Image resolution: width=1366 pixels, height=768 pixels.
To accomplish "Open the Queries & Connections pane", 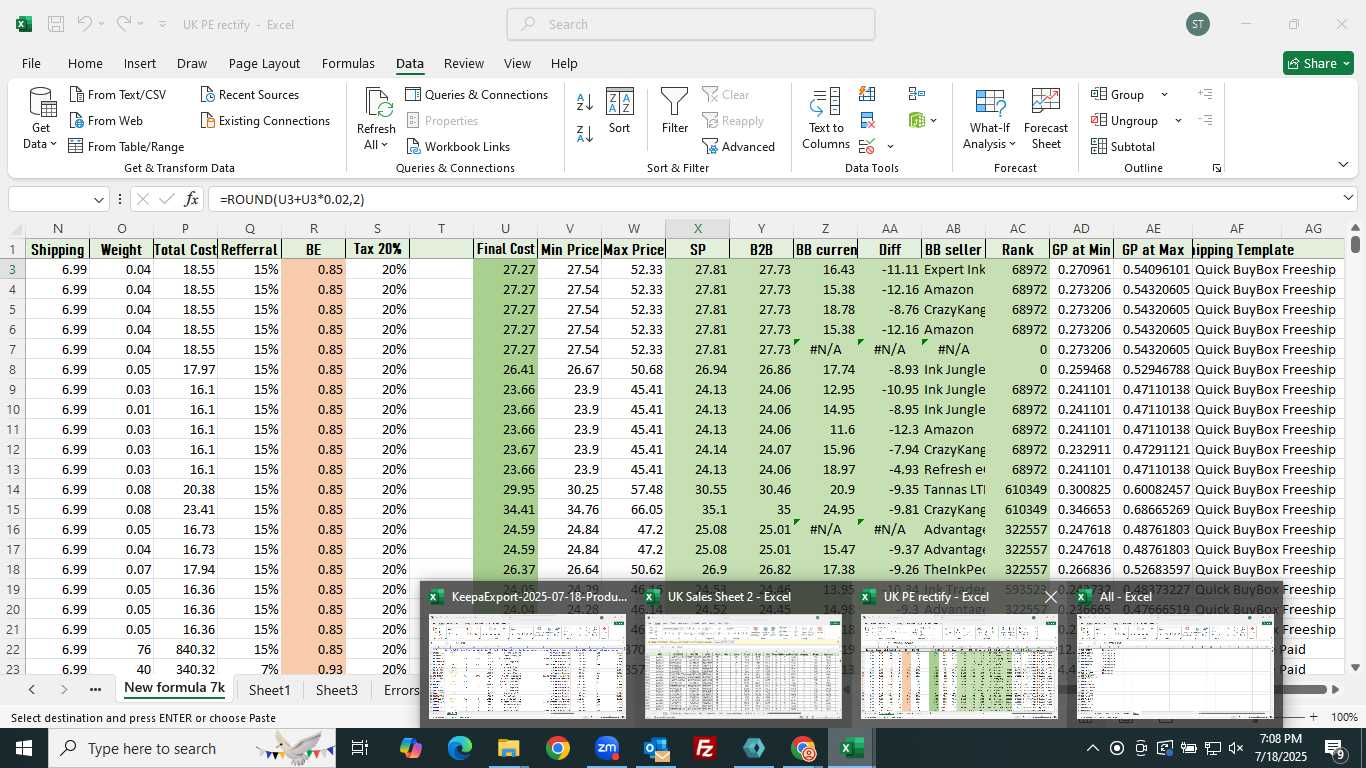I will (x=477, y=94).
